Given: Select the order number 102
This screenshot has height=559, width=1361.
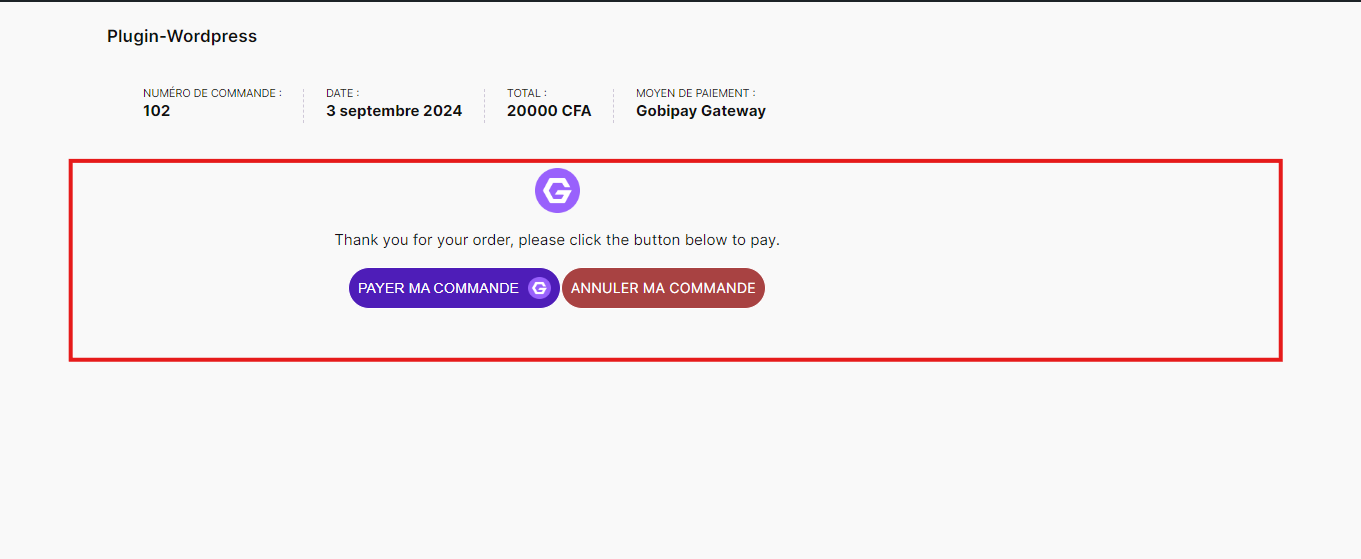Looking at the screenshot, I should [157, 111].
